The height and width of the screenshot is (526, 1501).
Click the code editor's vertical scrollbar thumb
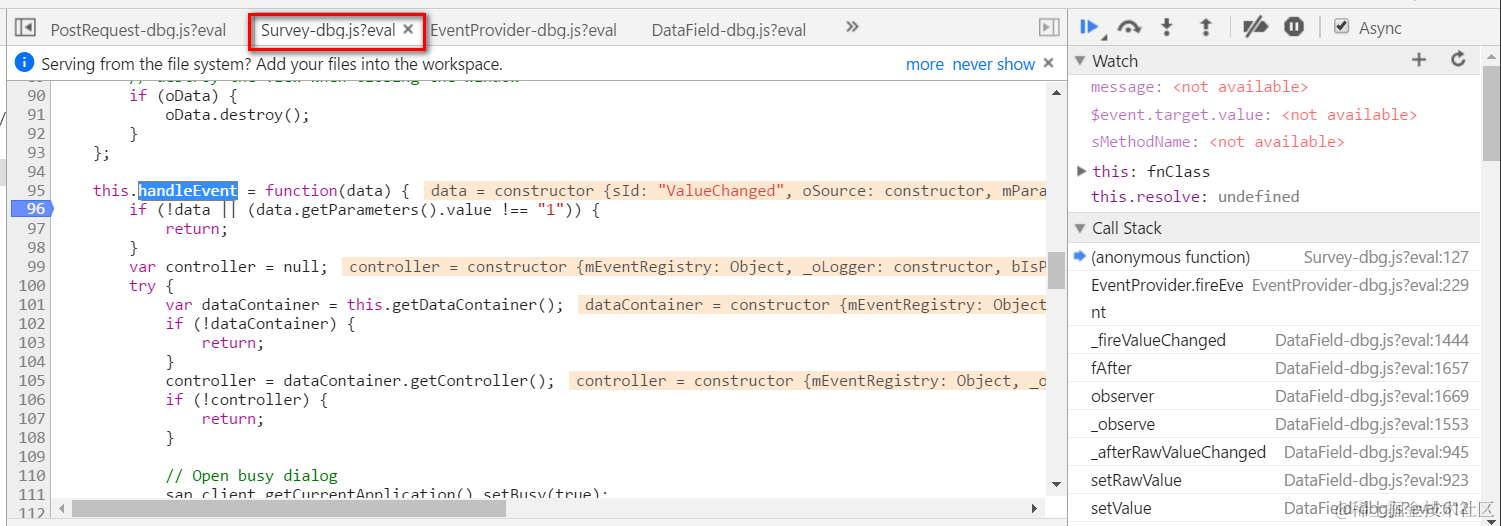click(x=1056, y=270)
